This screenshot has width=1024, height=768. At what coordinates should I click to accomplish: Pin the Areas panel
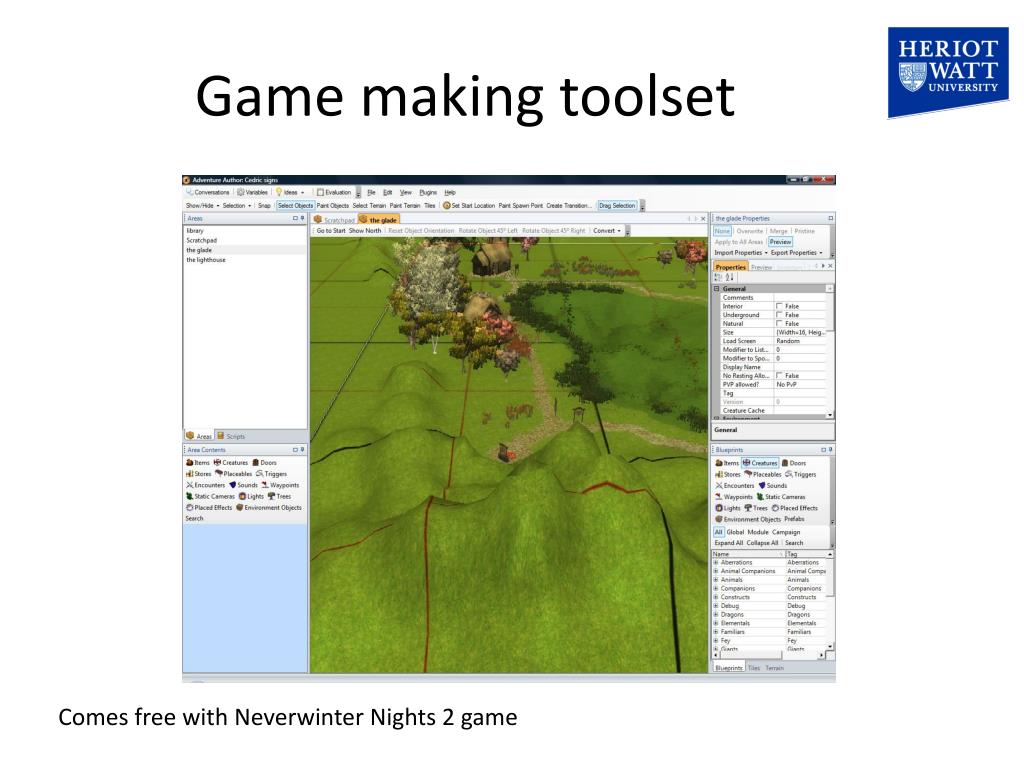(x=302, y=218)
